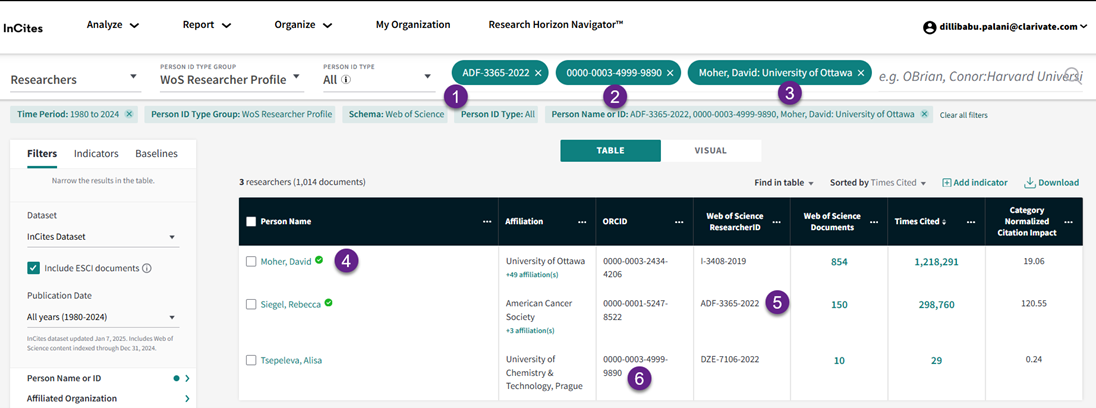Open the Person ID Type Group dropdown
The height and width of the screenshot is (408, 1096).
tap(232, 80)
